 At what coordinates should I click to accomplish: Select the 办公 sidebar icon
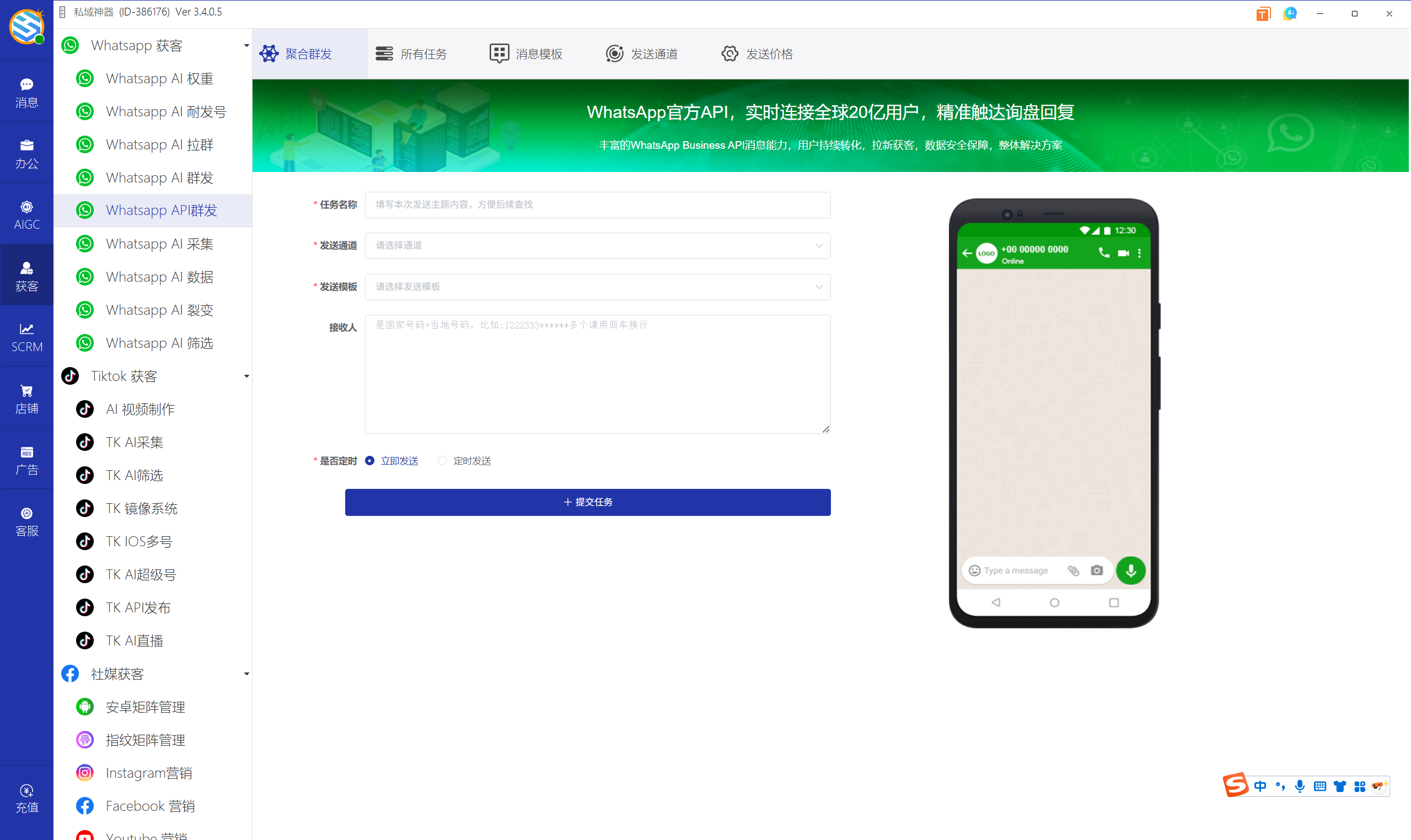pyautogui.click(x=26, y=153)
